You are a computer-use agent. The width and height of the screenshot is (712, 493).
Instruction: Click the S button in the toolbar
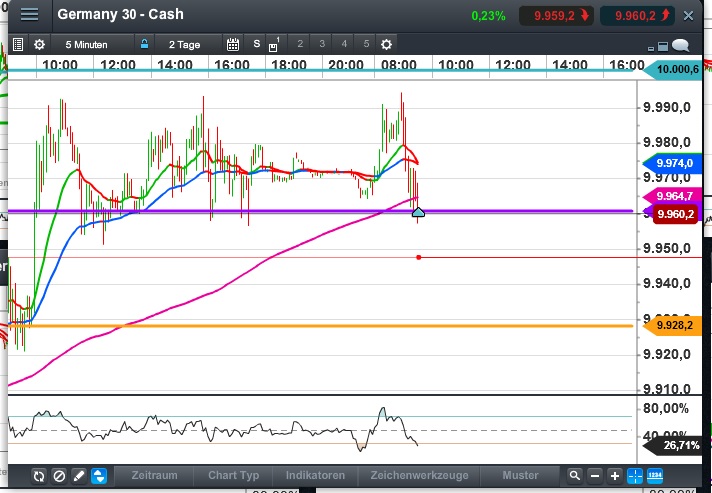point(257,44)
